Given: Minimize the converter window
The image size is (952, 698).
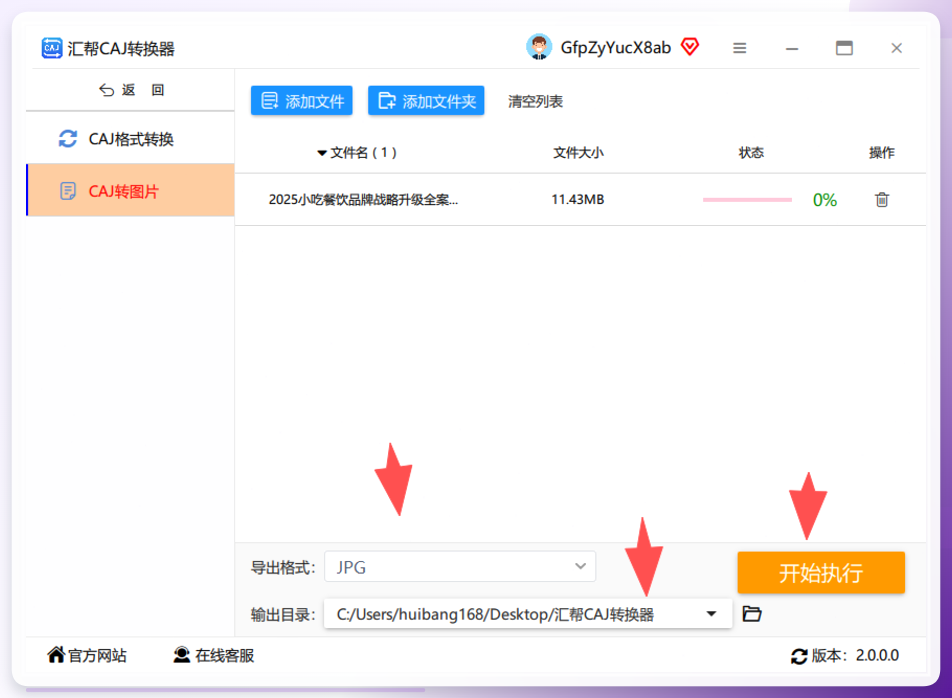Looking at the screenshot, I should coord(792,49).
